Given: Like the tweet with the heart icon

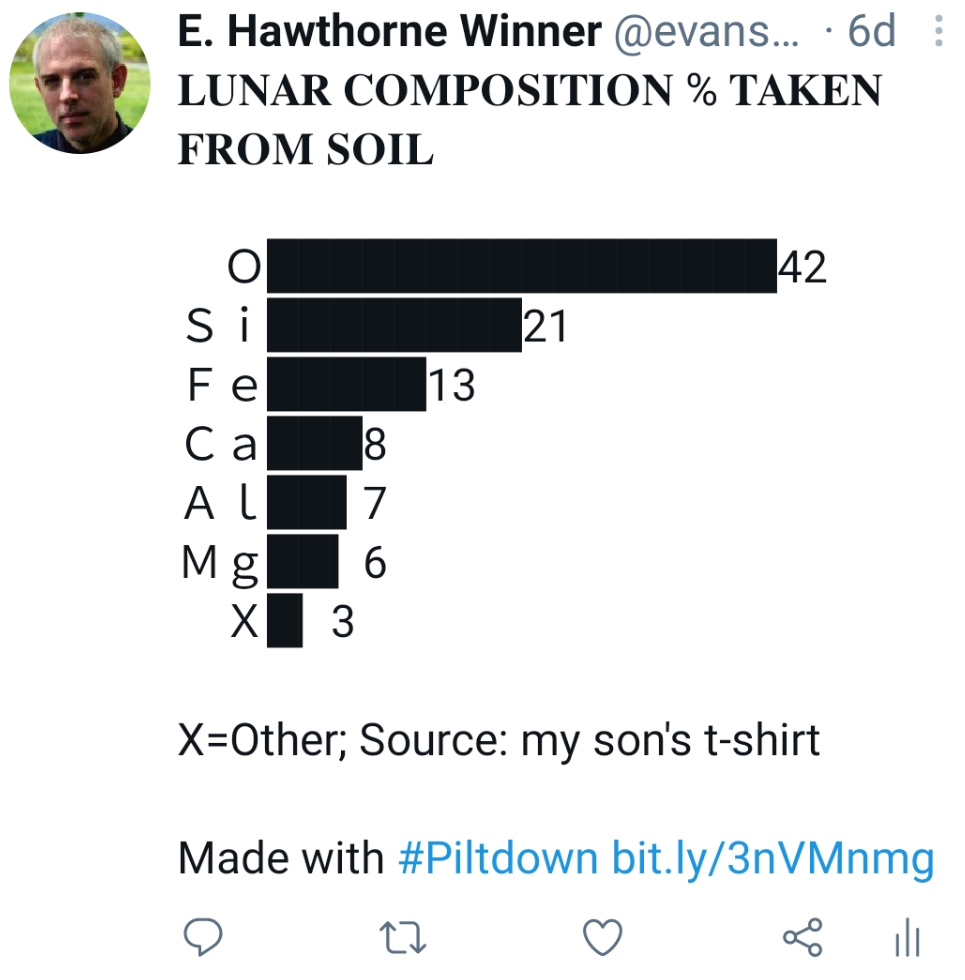Looking at the screenshot, I should (x=602, y=937).
